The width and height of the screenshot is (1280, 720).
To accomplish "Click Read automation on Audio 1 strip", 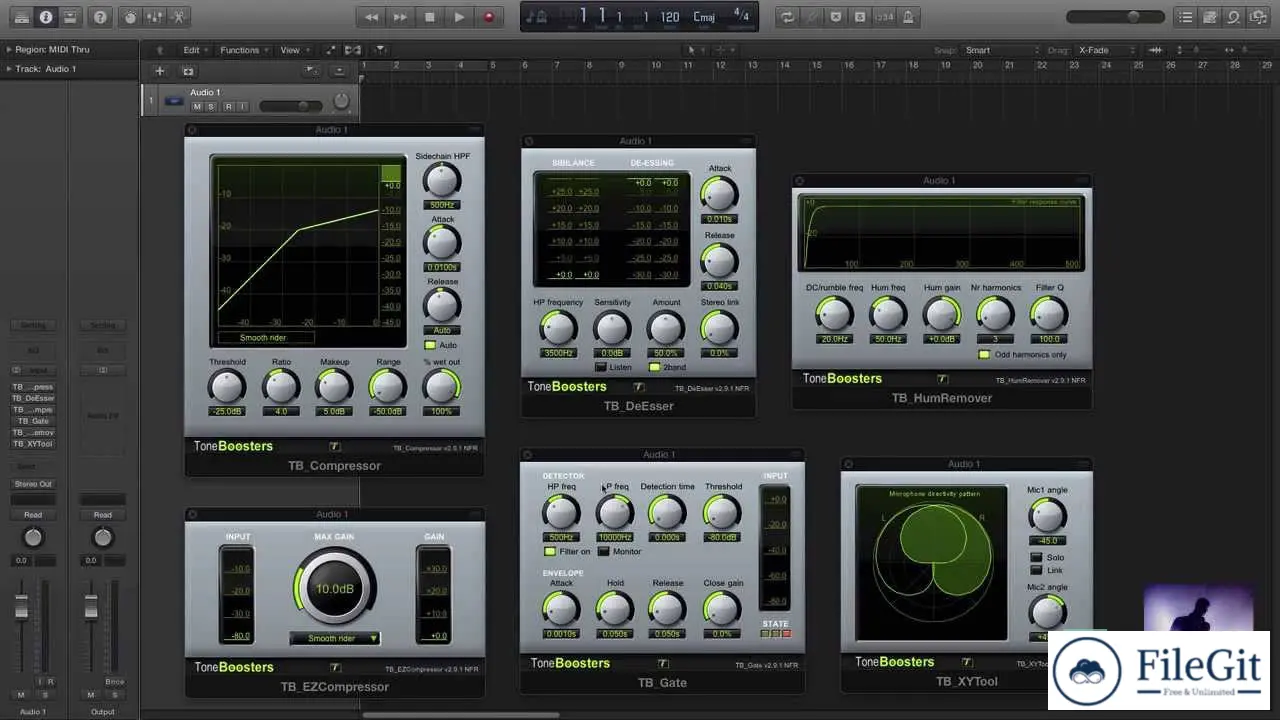I will click(x=33, y=515).
